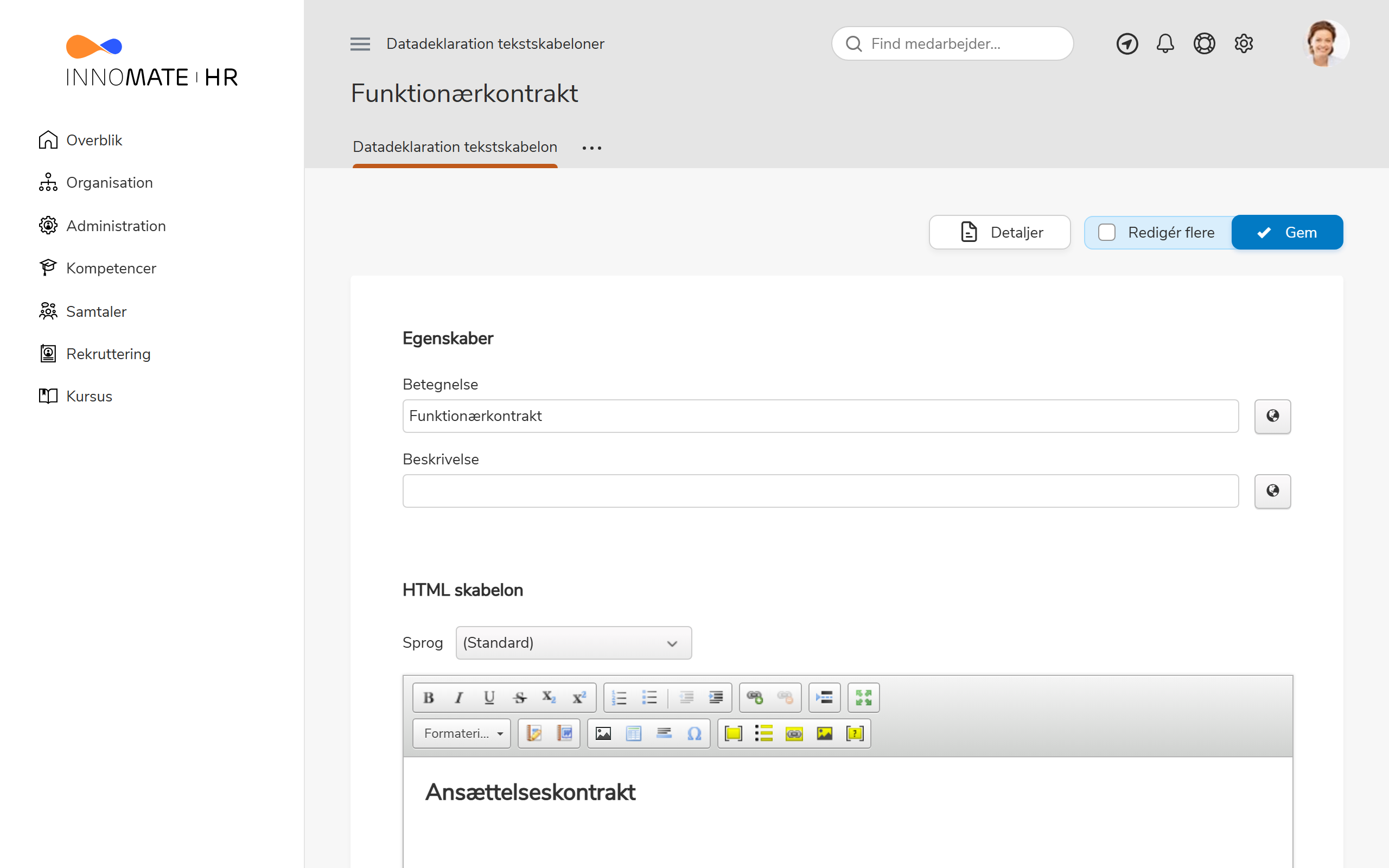Image resolution: width=1389 pixels, height=868 pixels.
Task: Insert a numbered list
Action: [619, 698]
